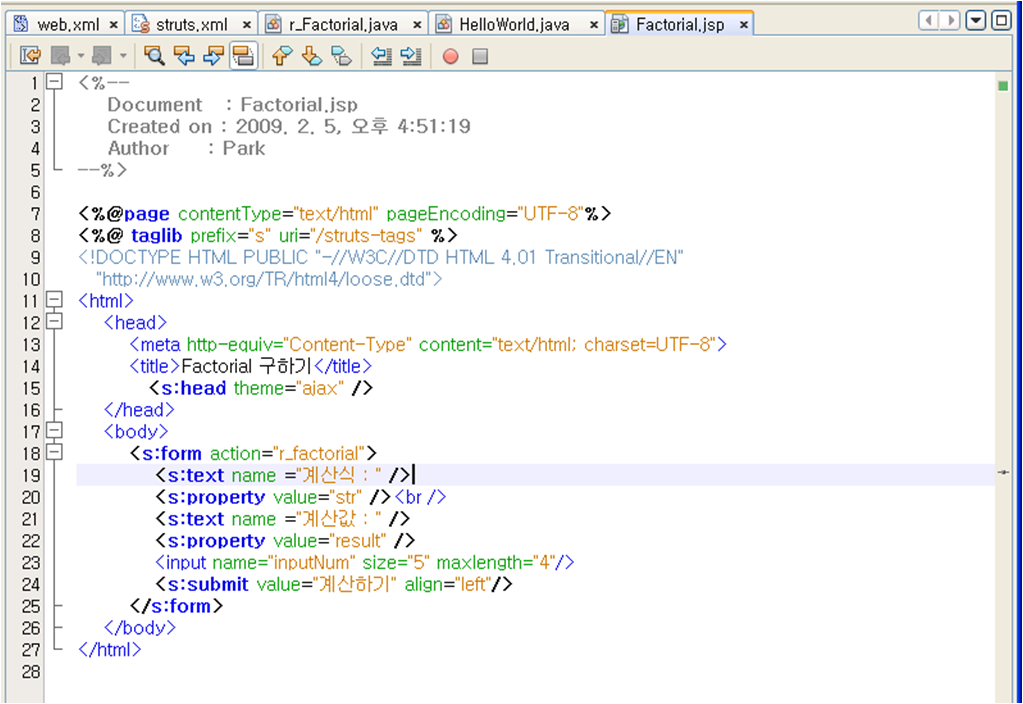Jump to the last edit location
The height and width of the screenshot is (704, 1023).
point(30,56)
